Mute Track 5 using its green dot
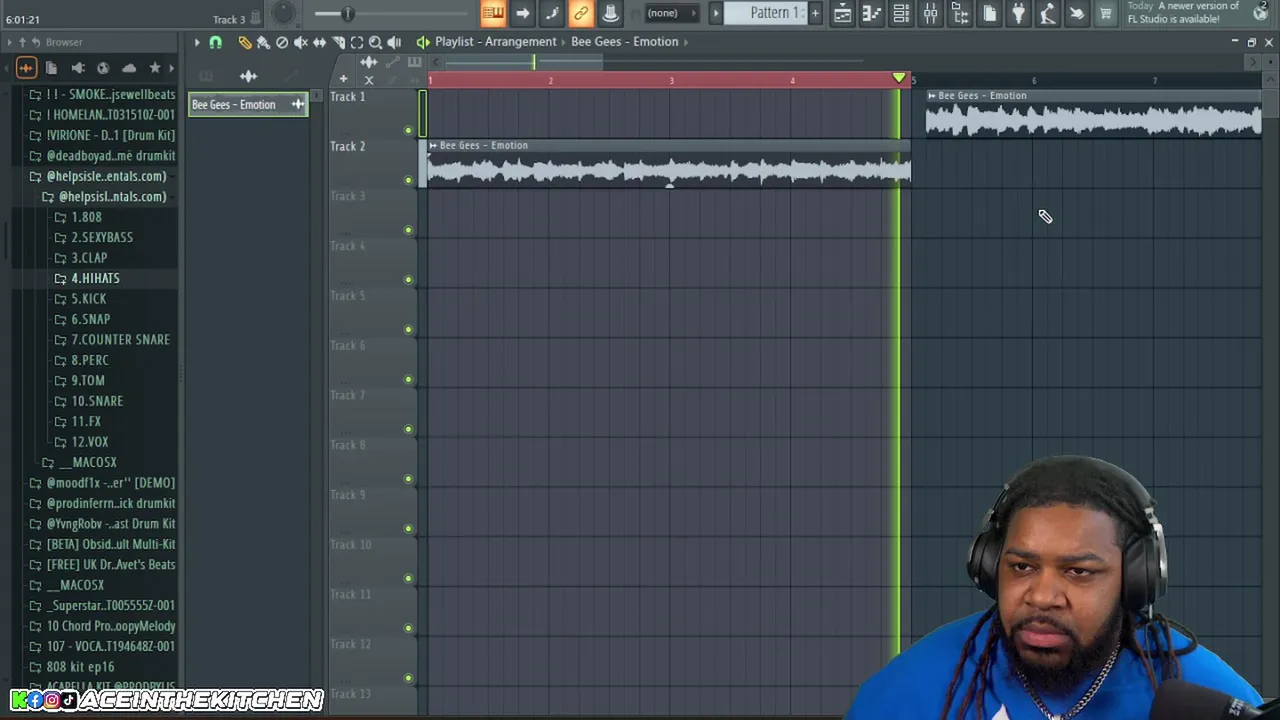 click(x=408, y=330)
